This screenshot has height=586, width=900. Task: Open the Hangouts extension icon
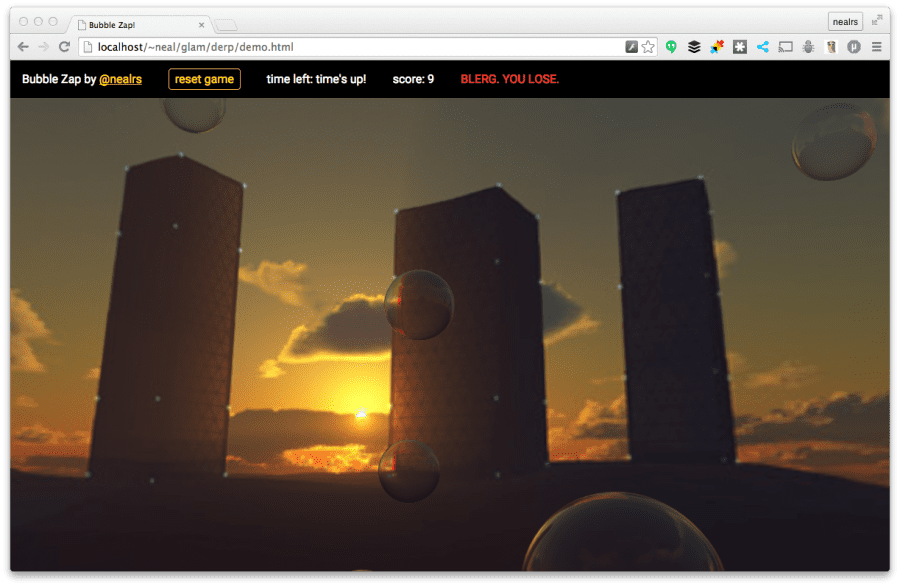(671, 47)
